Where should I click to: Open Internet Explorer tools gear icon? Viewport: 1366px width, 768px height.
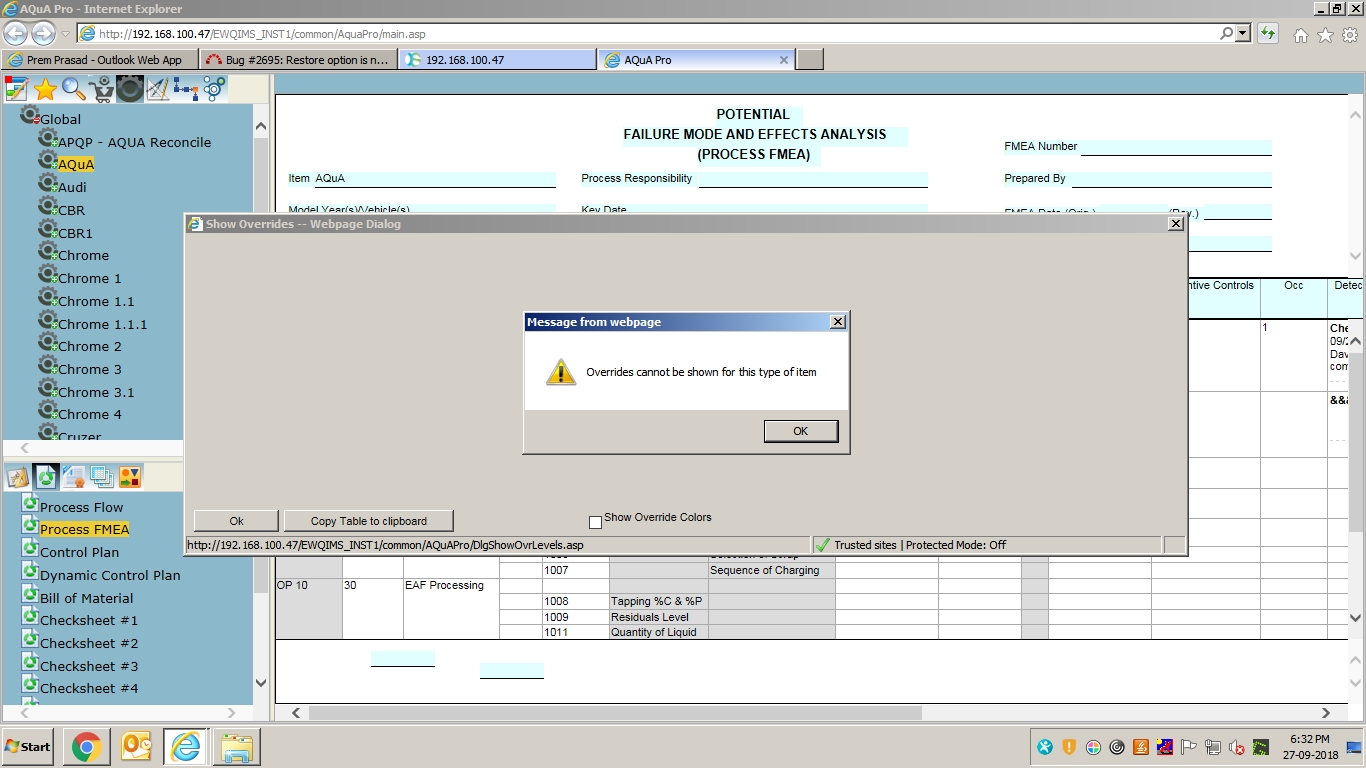pos(1350,35)
